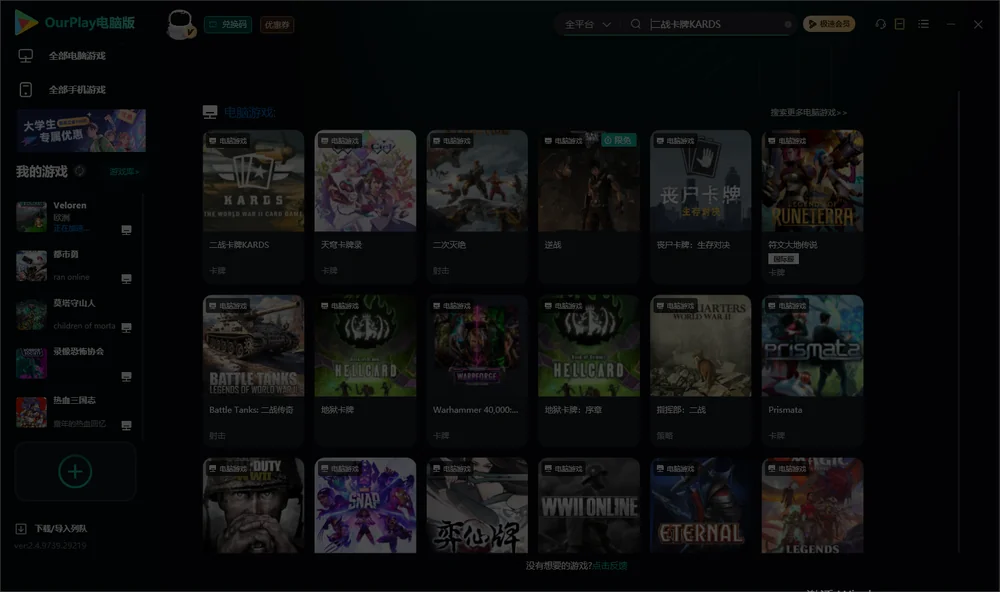The image size is (1000, 592).
Task: Open the Prismata game card
Action: click(812, 371)
